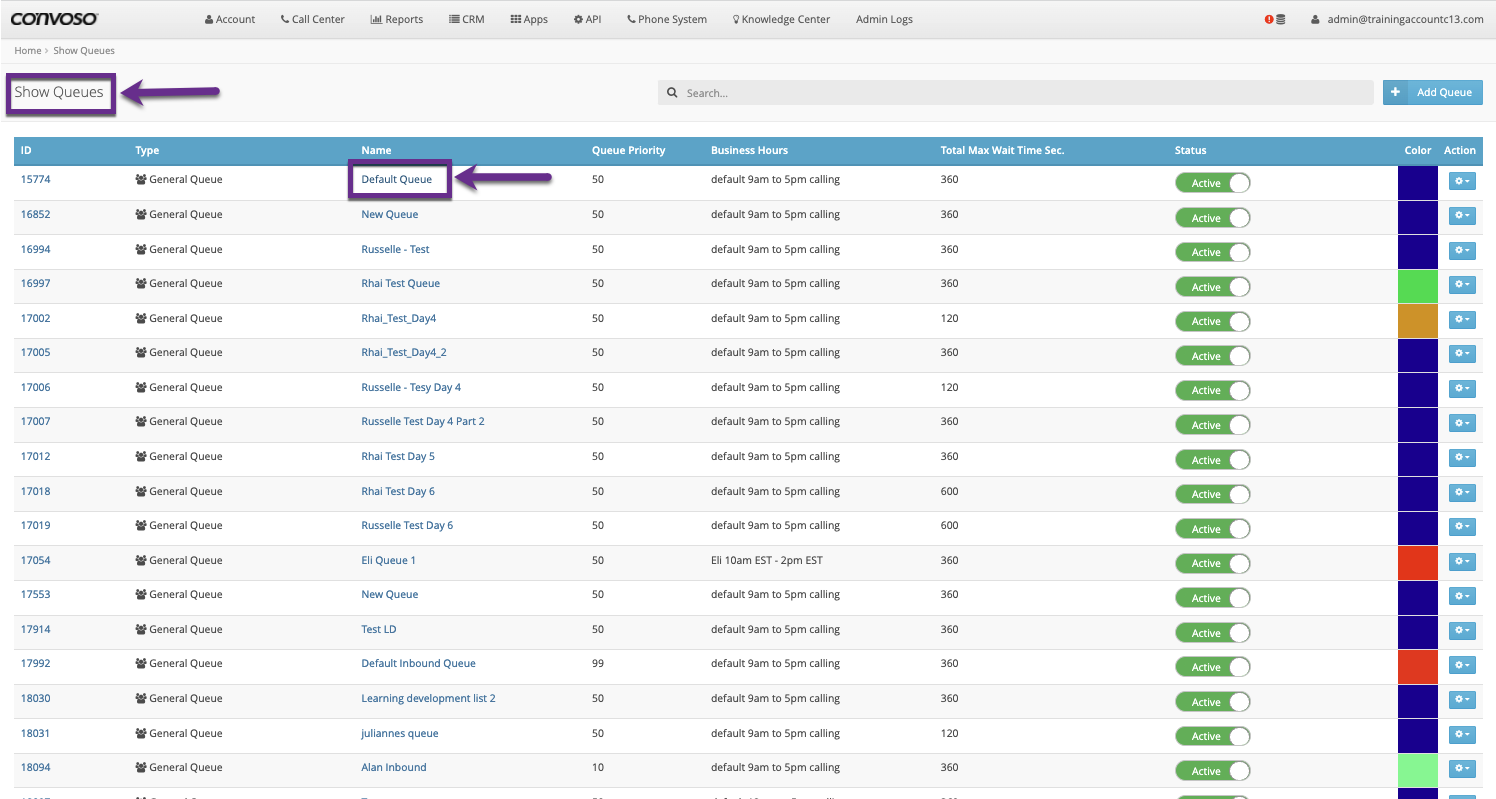The height and width of the screenshot is (799, 1496).
Task: Open the Reports menu
Action: [x=396, y=19]
